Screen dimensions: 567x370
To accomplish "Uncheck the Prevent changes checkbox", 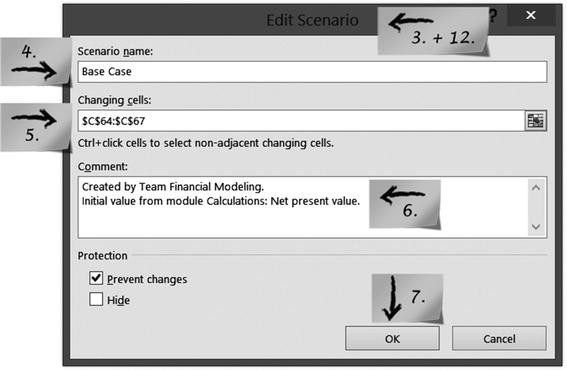I will coord(96,279).
